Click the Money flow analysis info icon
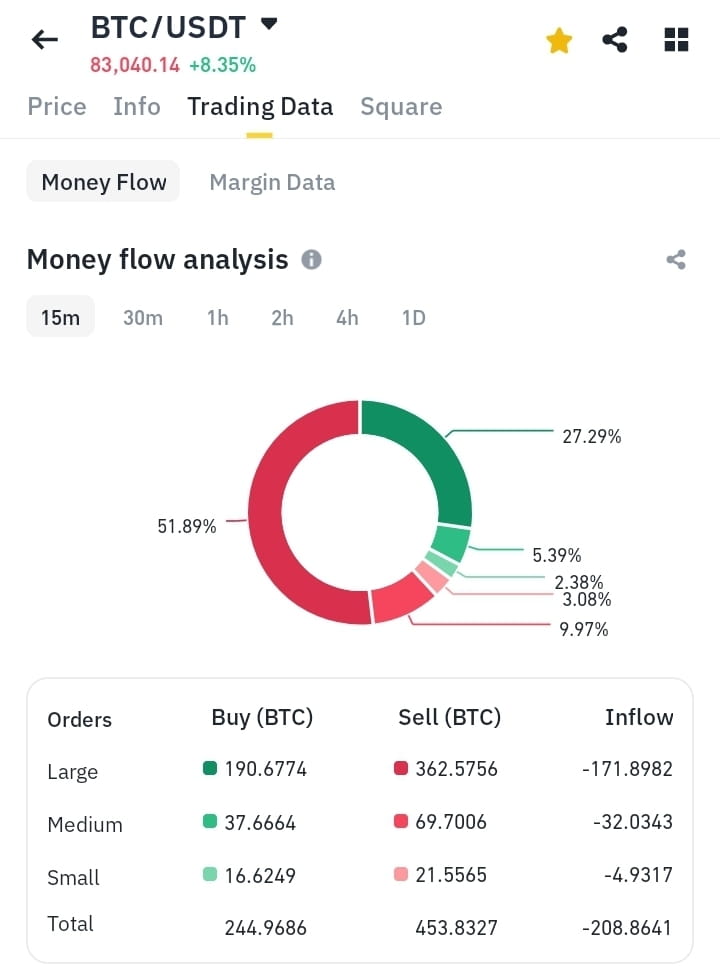720x971 pixels. coord(311,259)
